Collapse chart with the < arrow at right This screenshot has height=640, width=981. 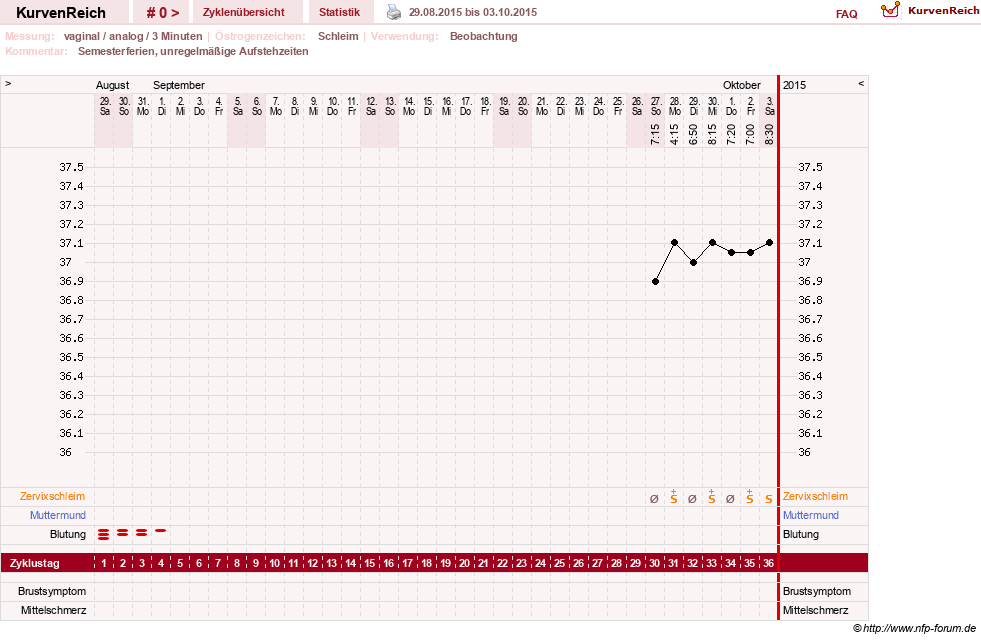tap(861, 83)
